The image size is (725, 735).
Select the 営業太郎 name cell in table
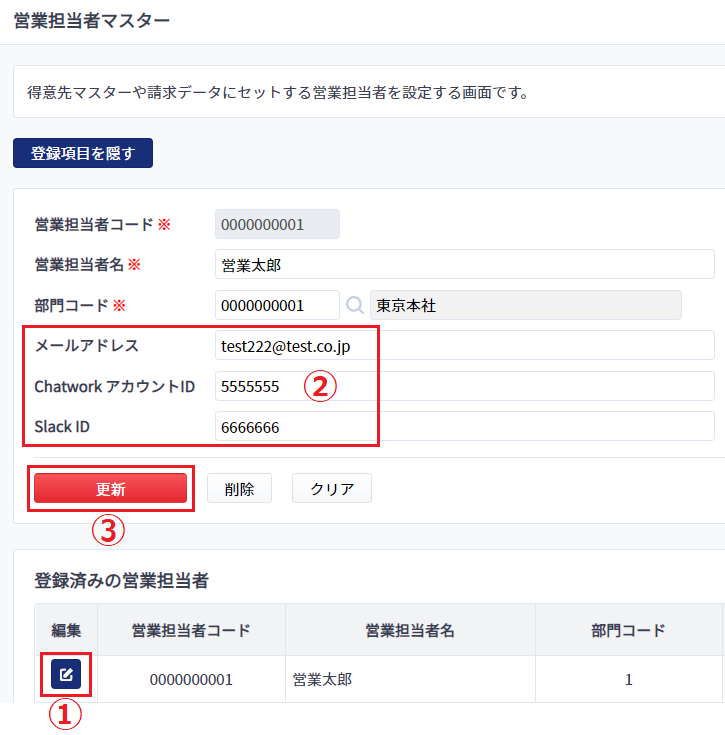pos(410,679)
